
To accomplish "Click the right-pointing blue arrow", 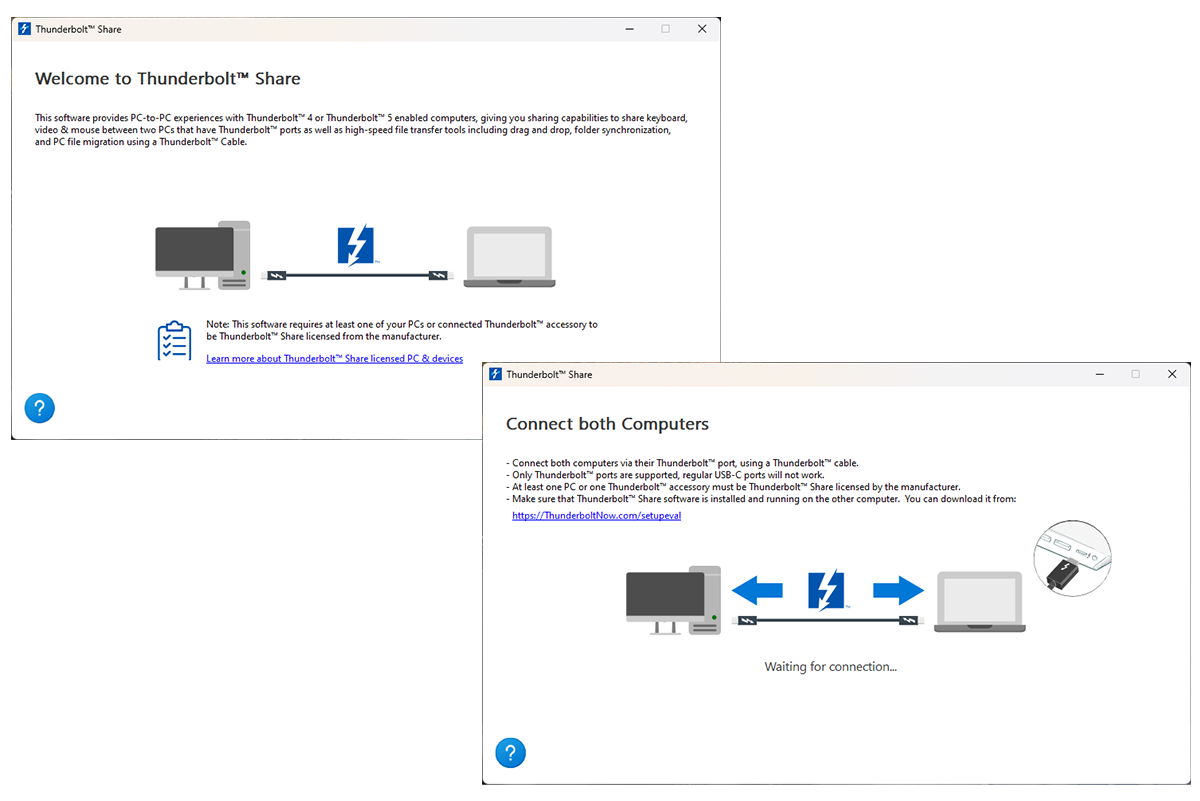I will click(898, 591).
